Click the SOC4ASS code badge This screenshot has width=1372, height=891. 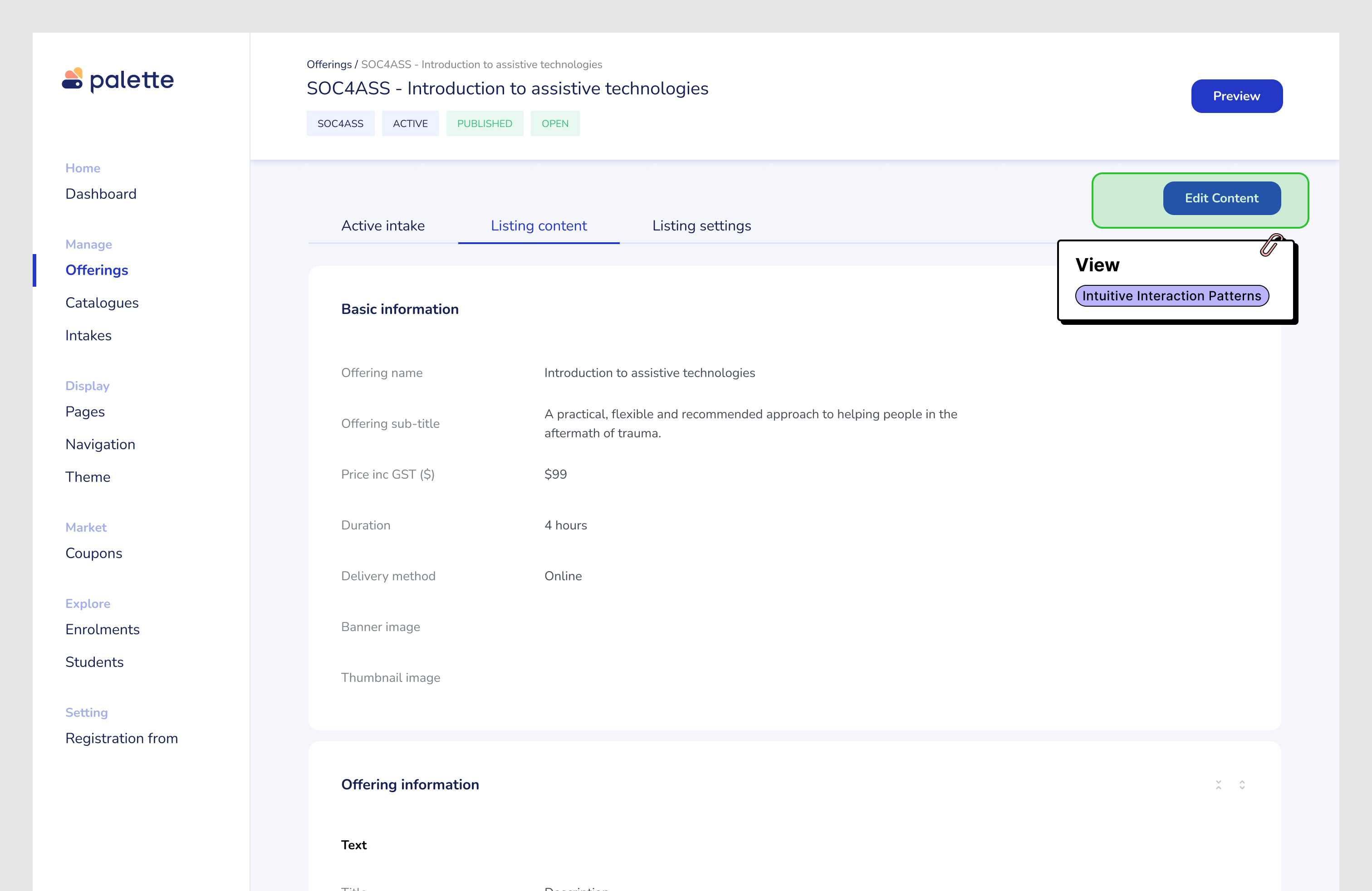coord(340,123)
